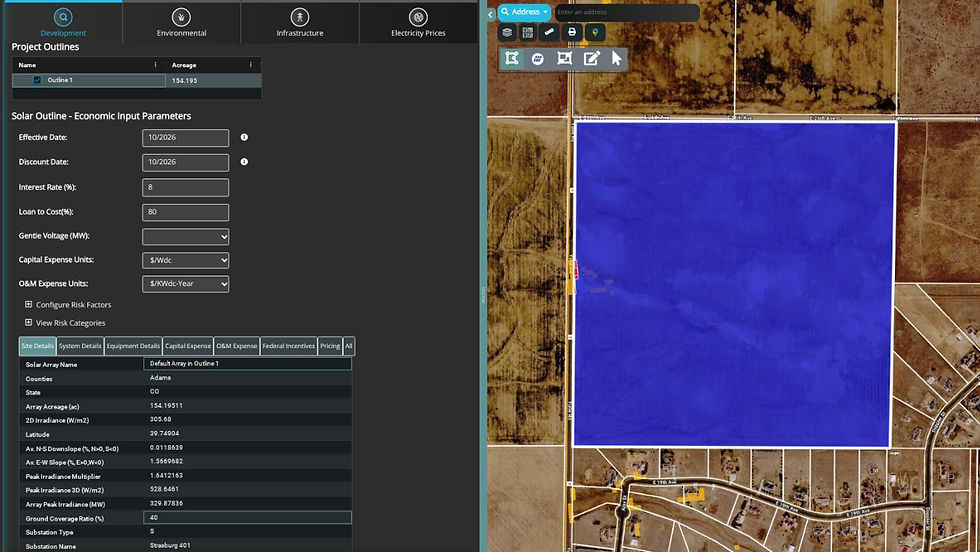Click the Infrastructure tower icon
The image size is (980, 552).
[x=300, y=17]
